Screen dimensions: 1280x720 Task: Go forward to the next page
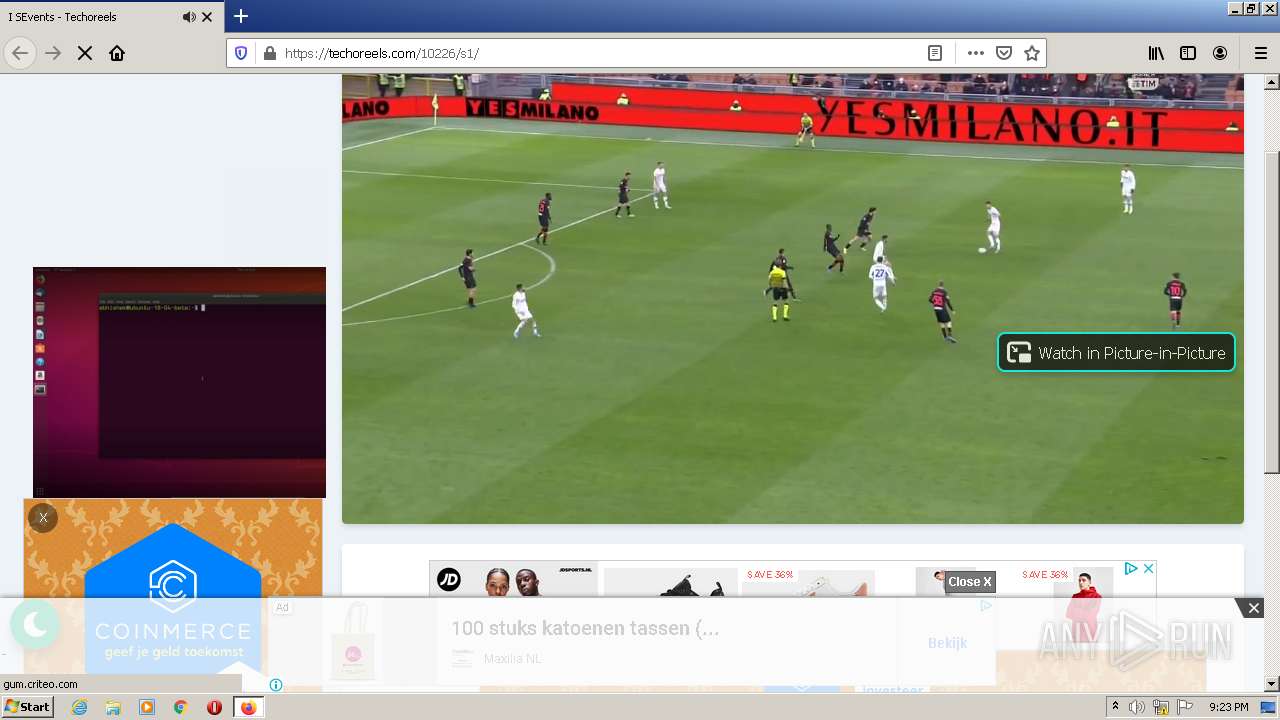click(53, 53)
